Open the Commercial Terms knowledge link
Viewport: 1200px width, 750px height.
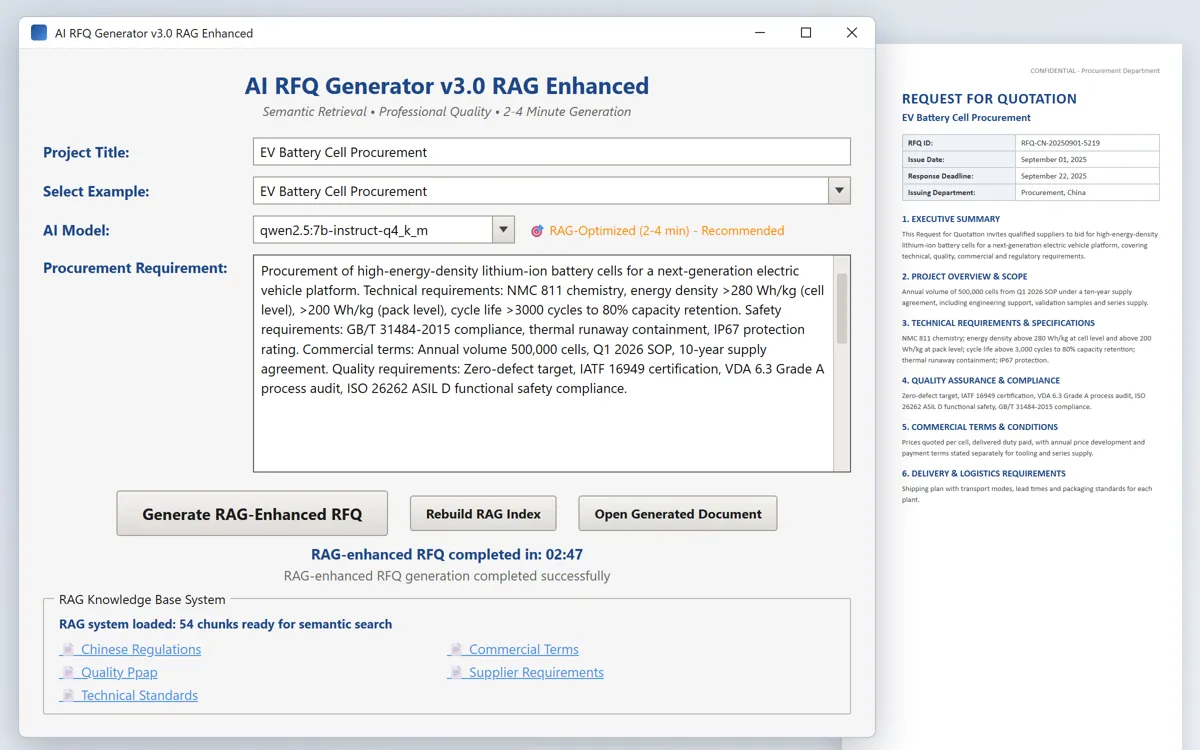click(x=524, y=649)
